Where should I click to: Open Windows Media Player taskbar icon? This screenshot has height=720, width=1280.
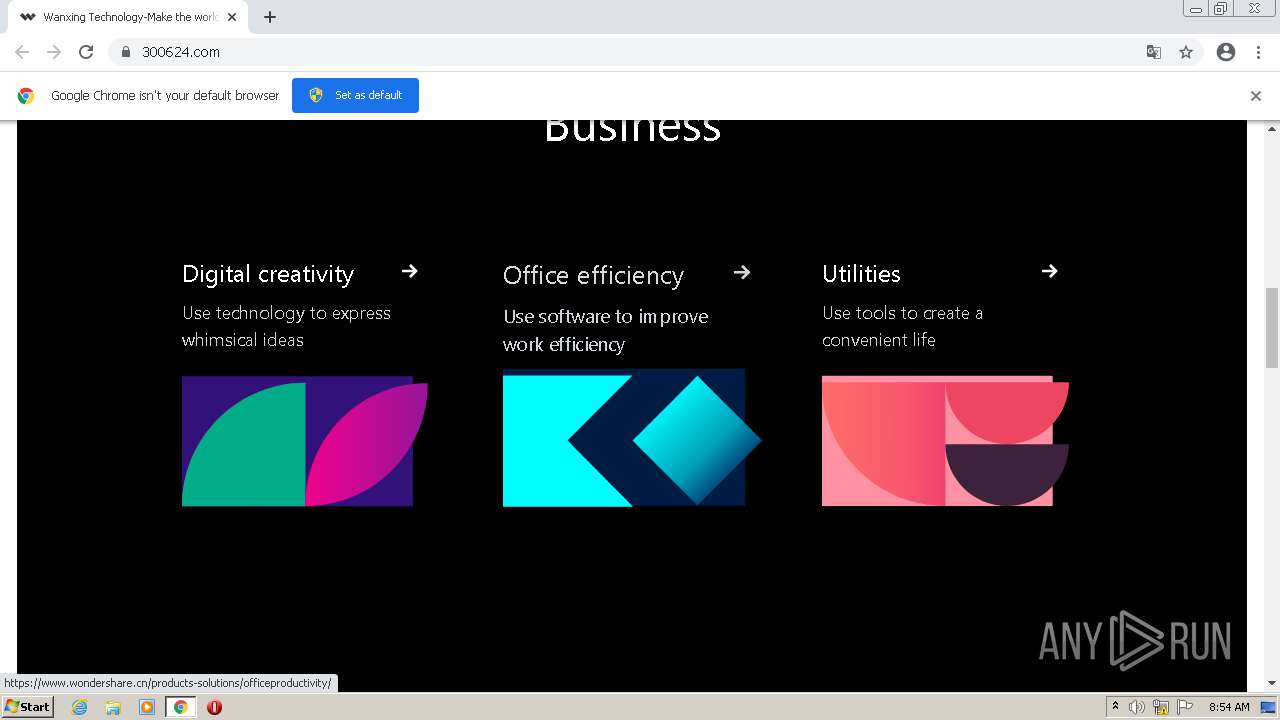tap(147, 707)
